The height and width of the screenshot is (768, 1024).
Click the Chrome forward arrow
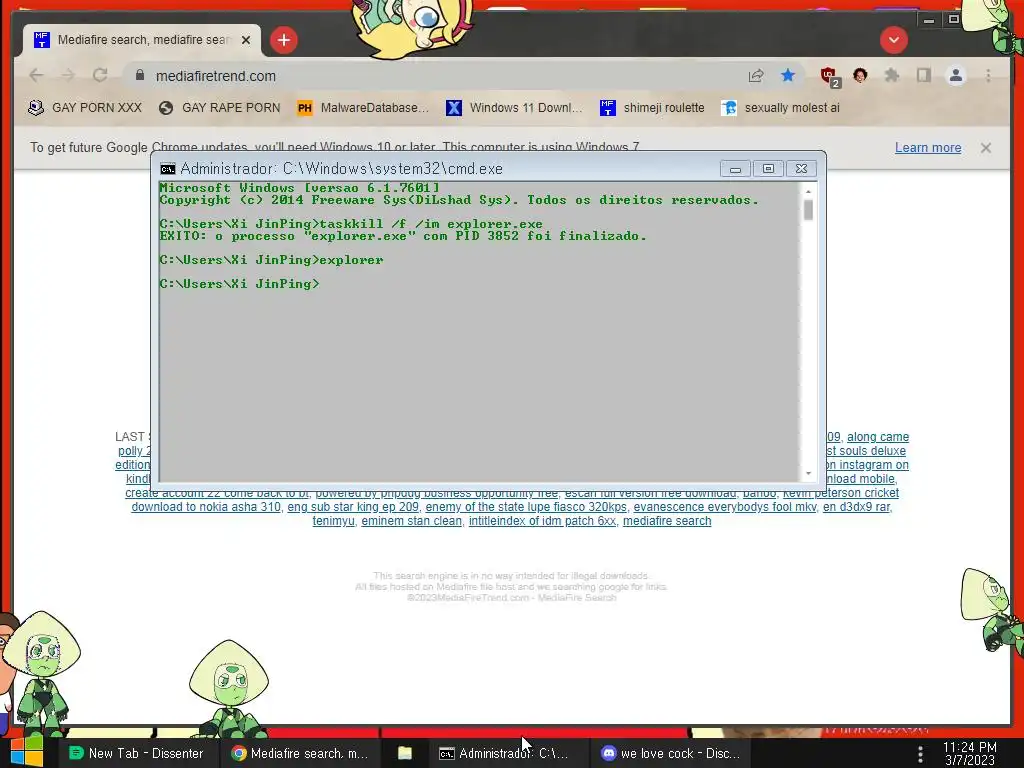click(x=68, y=76)
